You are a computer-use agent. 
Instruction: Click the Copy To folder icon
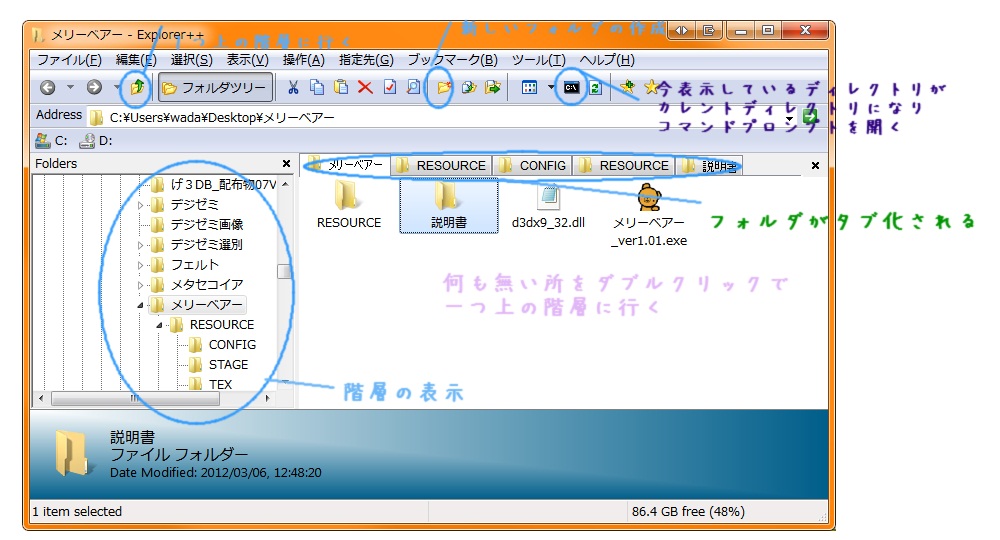pyautogui.click(x=469, y=87)
